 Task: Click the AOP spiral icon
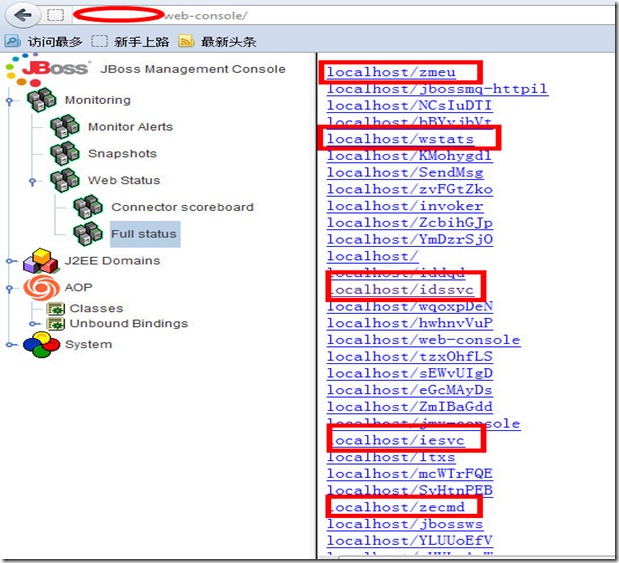(x=41, y=287)
